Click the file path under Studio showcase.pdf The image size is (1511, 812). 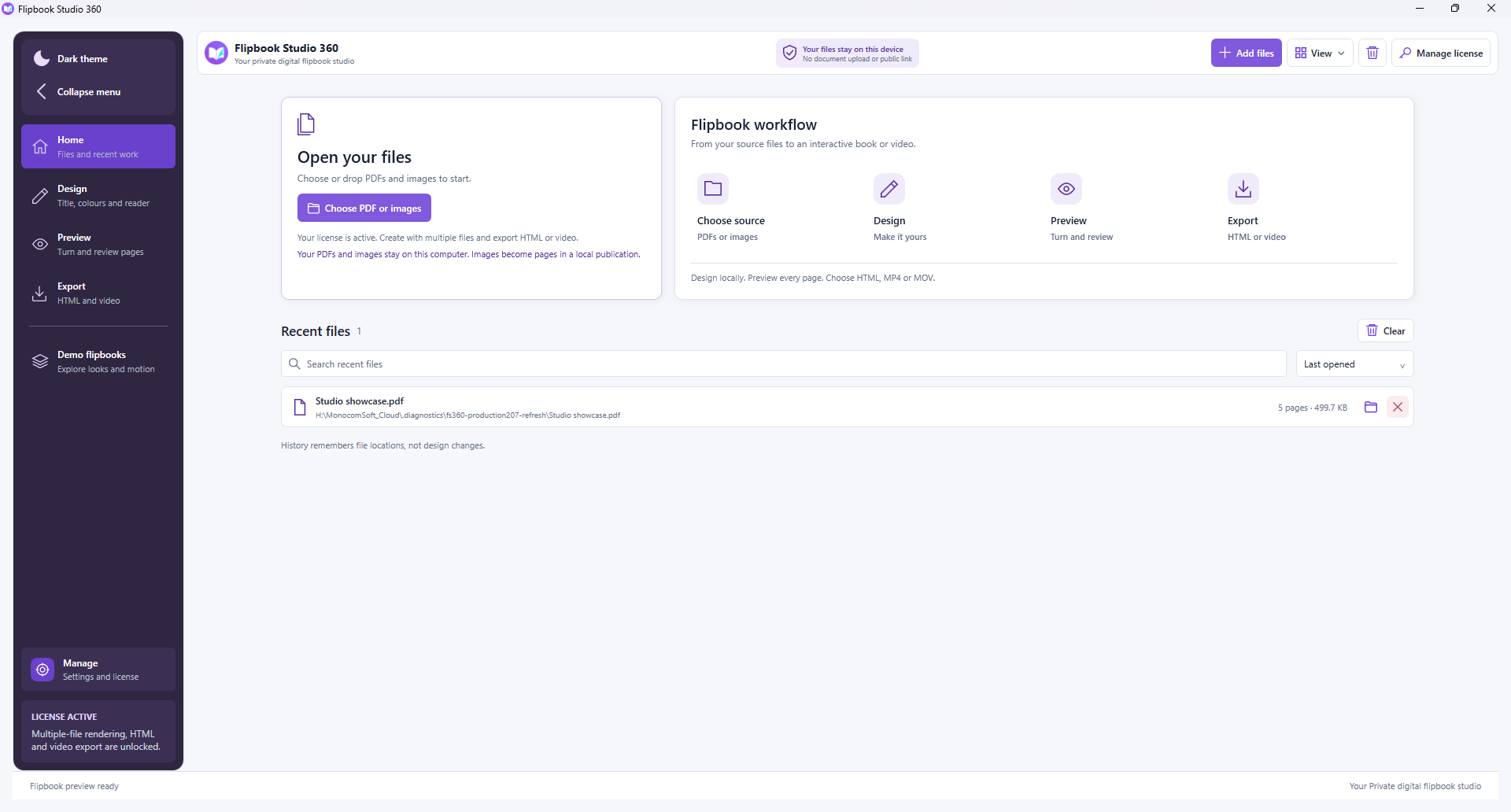coord(467,415)
